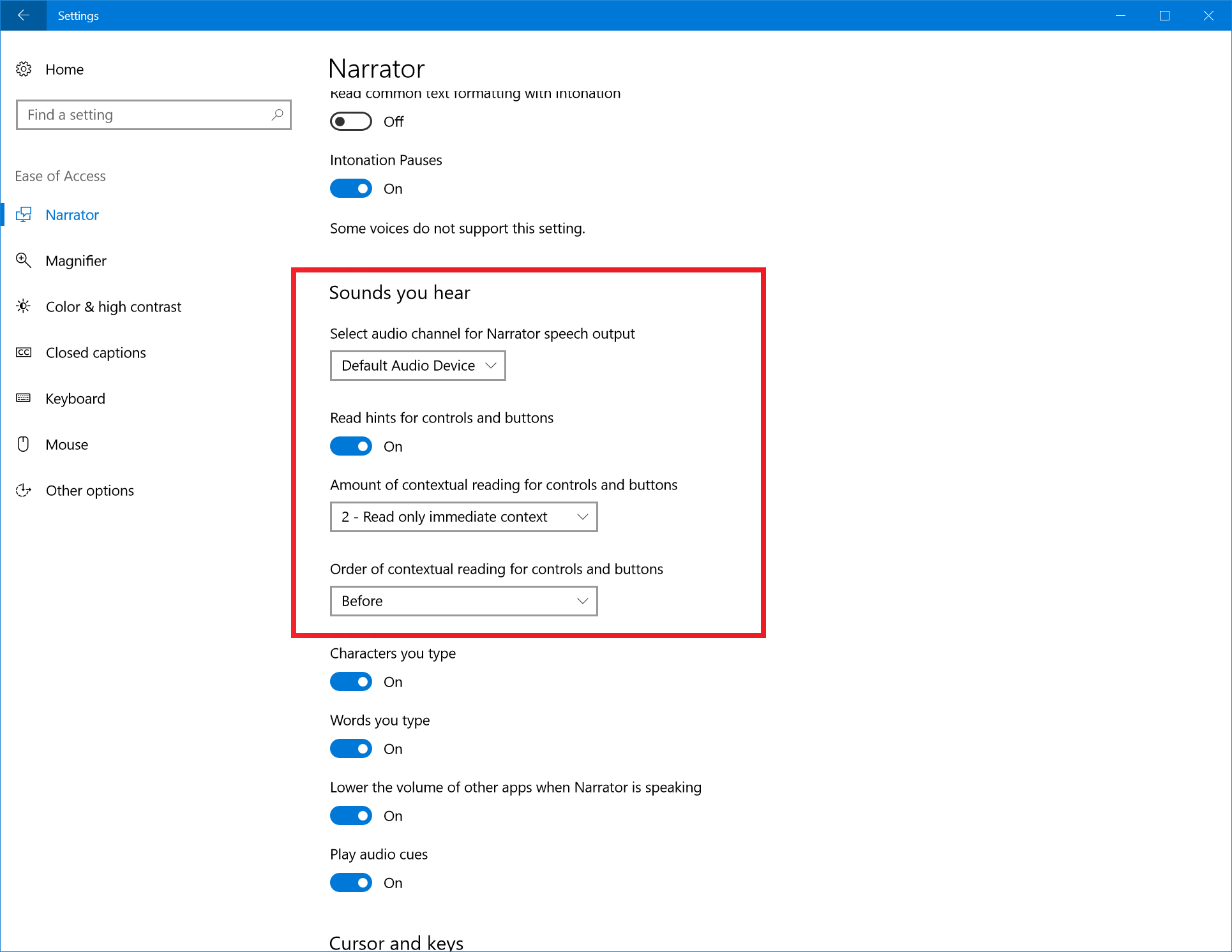Click the Closed captions CC icon
Image resolution: width=1232 pixels, height=952 pixels.
point(24,352)
